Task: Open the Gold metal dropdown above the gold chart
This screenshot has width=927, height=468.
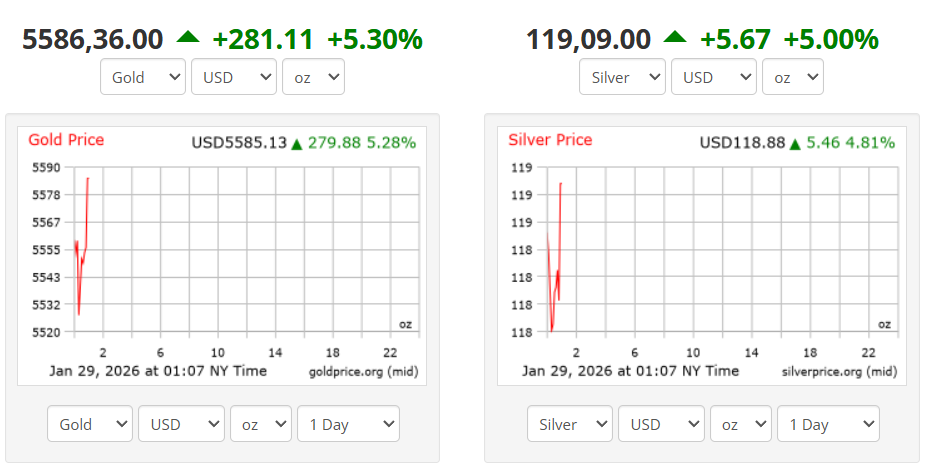Action: (x=143, y=77)
